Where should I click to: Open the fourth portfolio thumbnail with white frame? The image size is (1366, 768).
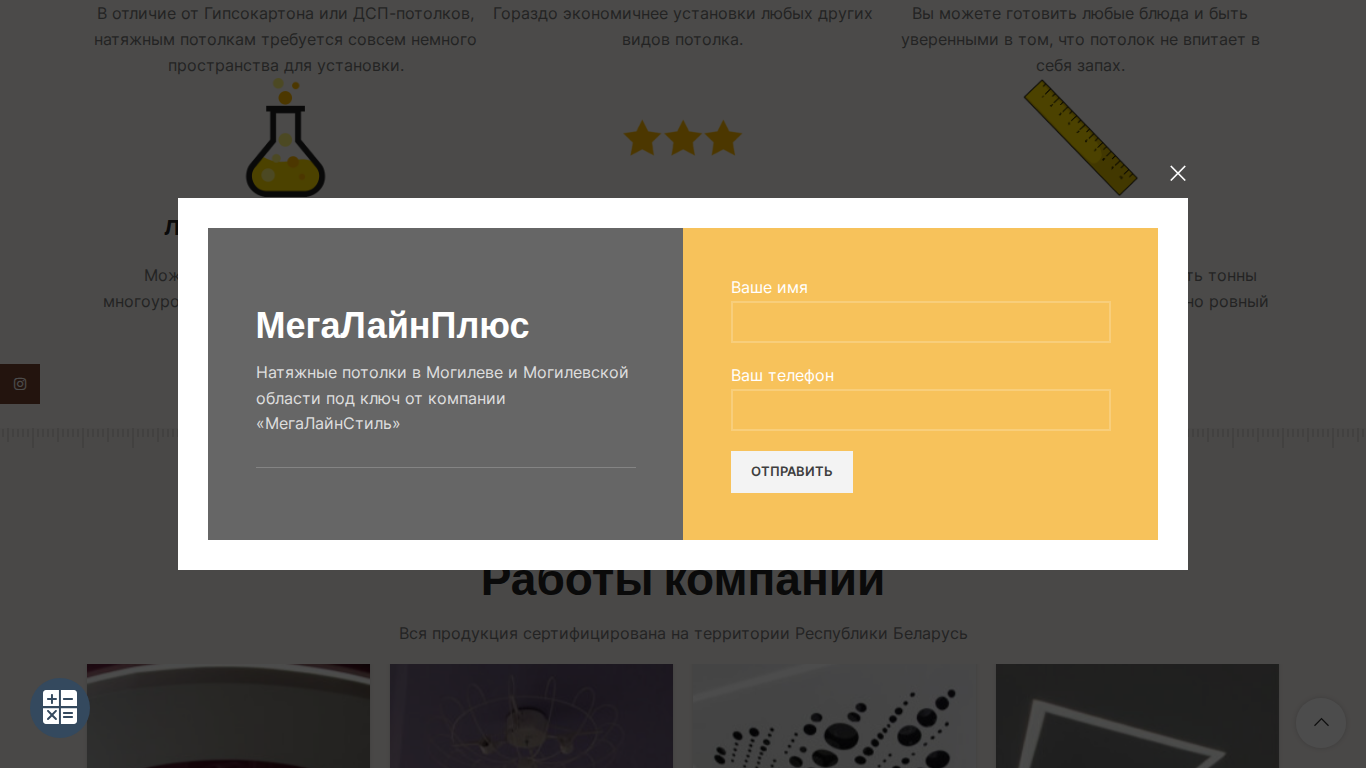tap(1137, 716)
